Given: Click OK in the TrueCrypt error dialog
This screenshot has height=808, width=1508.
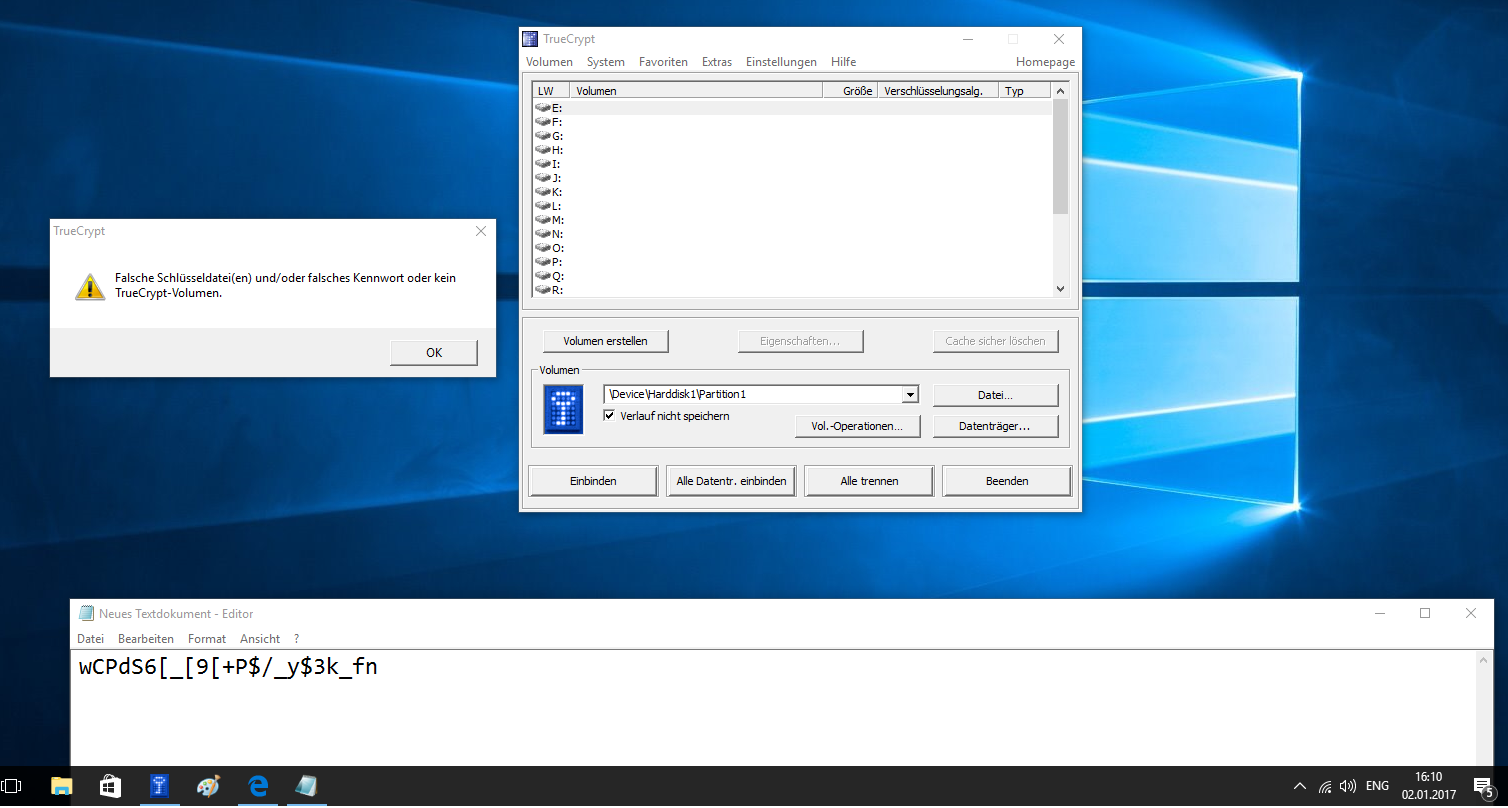Looking at the screenshot, I should click(x=433, y=352).
